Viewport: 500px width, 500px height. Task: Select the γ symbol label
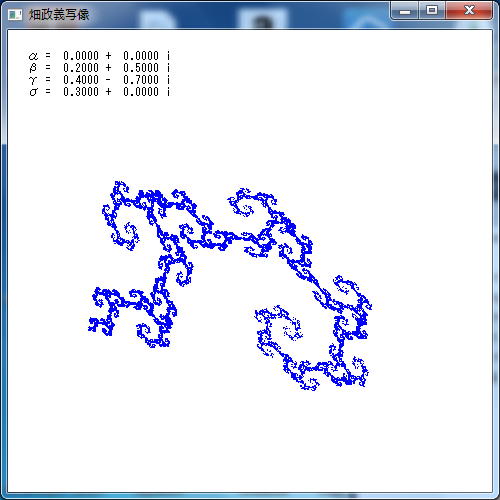click(33, 80)
